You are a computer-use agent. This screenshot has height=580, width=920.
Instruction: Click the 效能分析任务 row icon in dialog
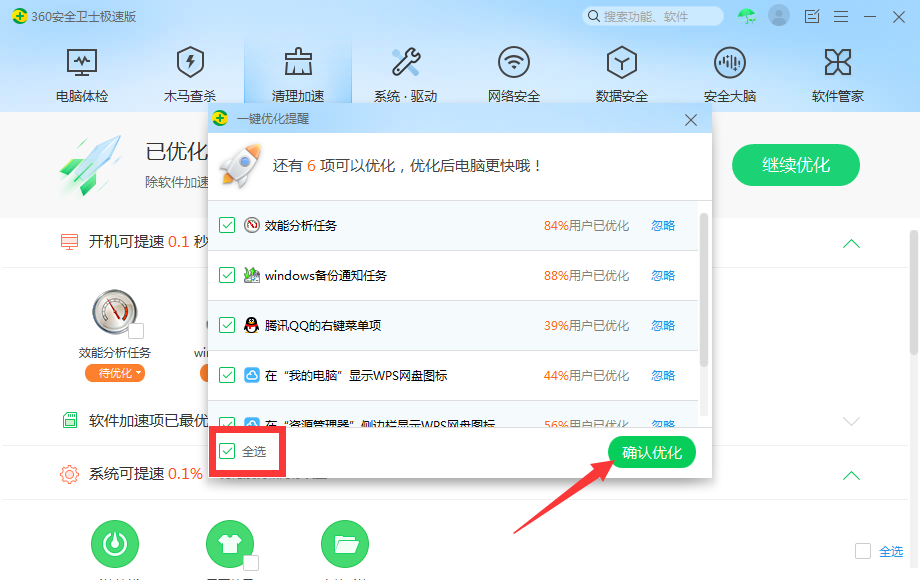(252, 225)
